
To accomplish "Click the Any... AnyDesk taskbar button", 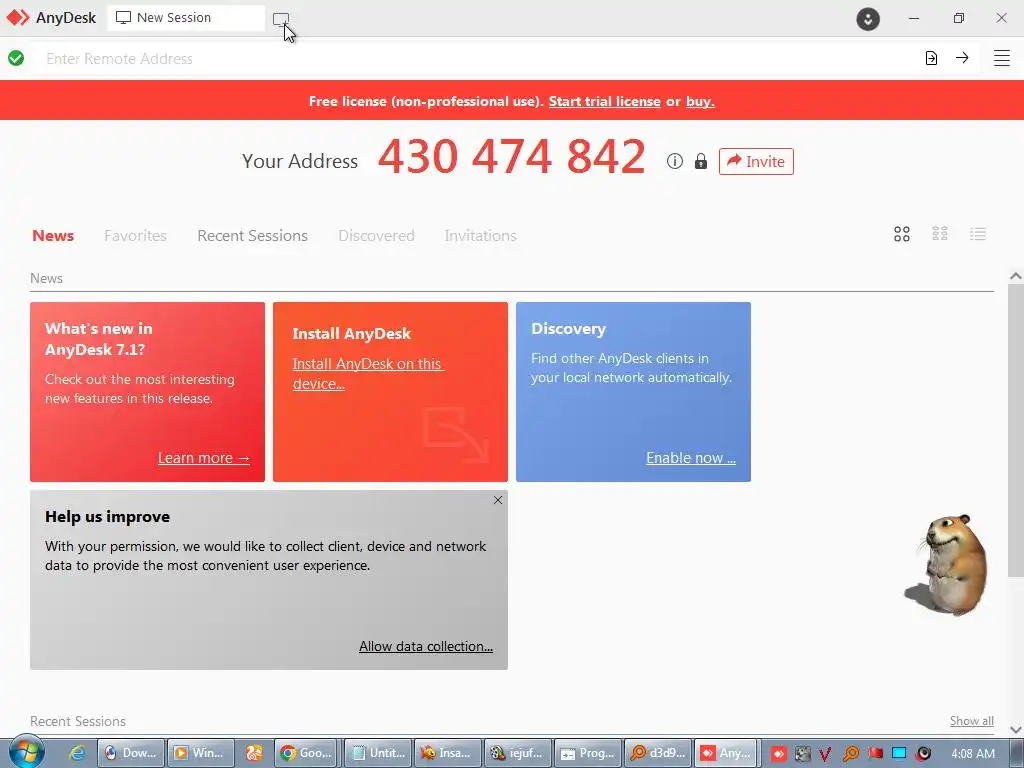I will [x=726, y=753].
